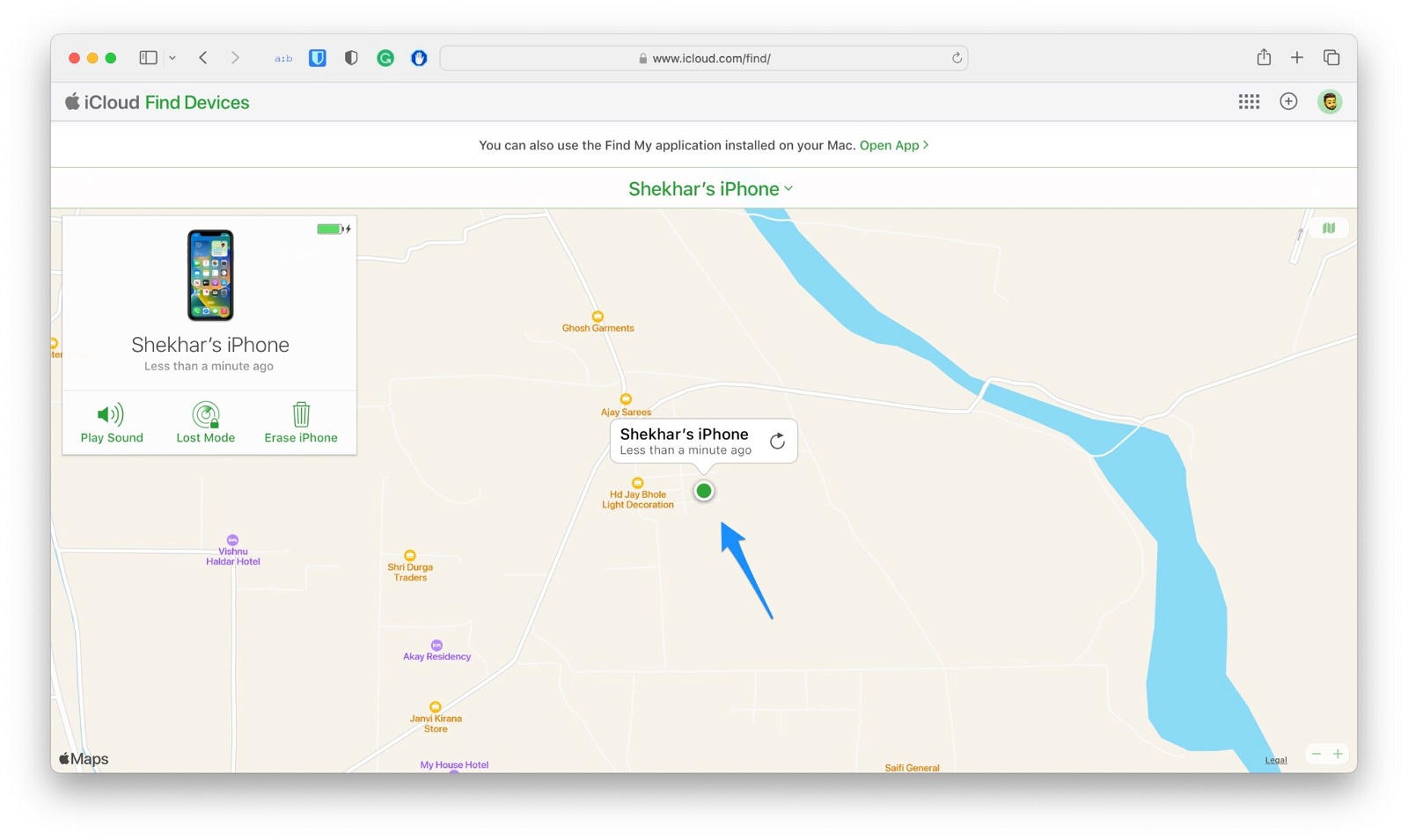Click Erase iPhone trash button
Image resolution: width=1408 pixels, height=840 pixels.
point(300,422)
